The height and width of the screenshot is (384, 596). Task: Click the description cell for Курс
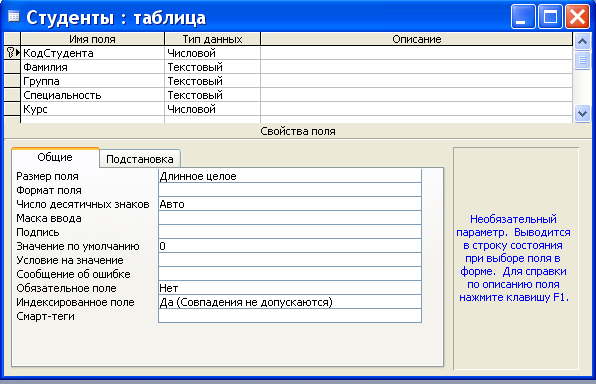(417, 109)
